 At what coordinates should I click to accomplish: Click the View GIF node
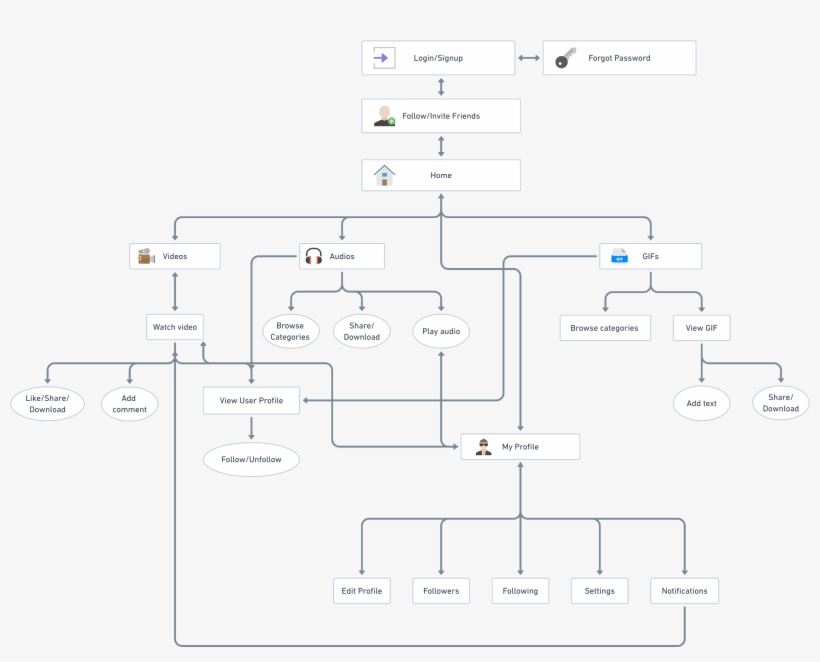click(701, 327)
